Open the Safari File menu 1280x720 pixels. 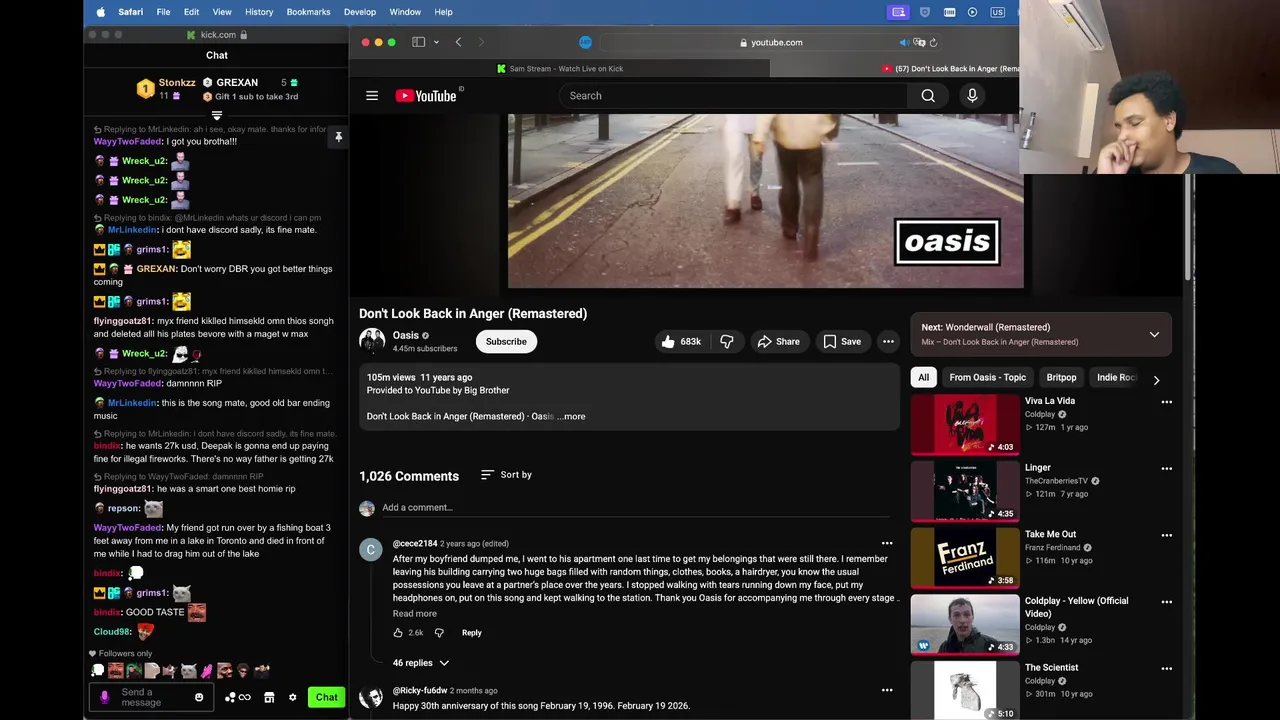coord(163,12)
